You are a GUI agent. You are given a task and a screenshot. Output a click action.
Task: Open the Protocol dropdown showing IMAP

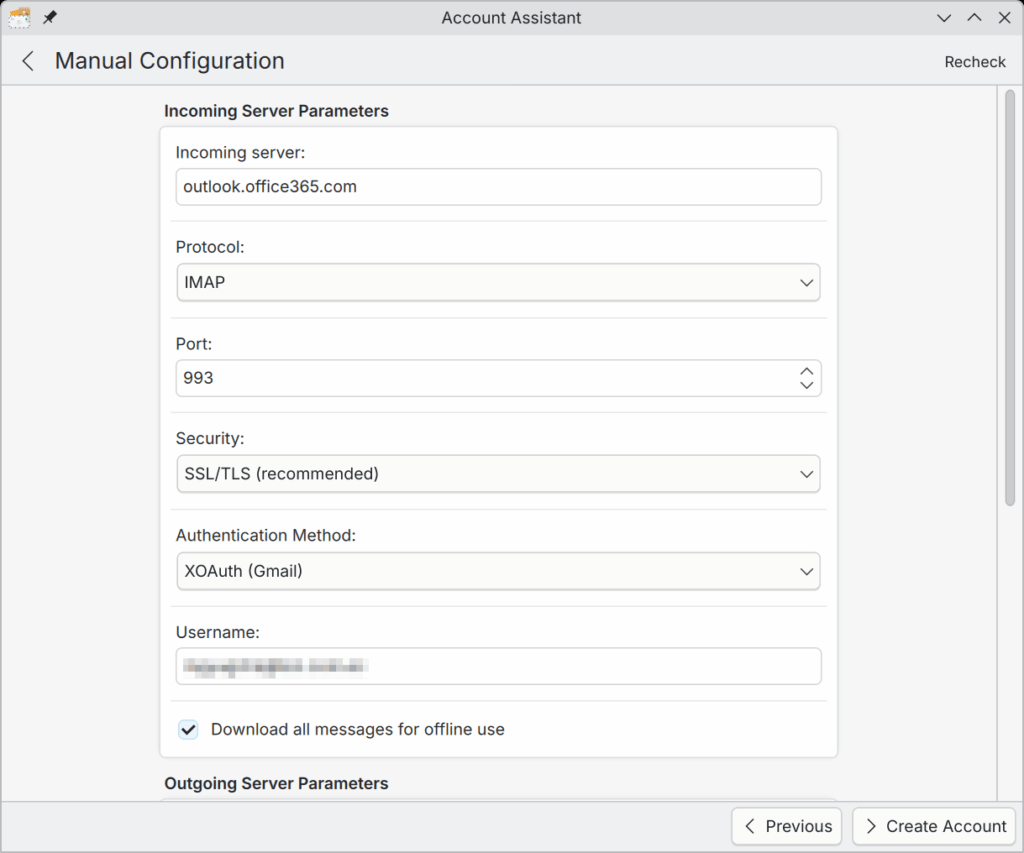click(x=498, y=283)
